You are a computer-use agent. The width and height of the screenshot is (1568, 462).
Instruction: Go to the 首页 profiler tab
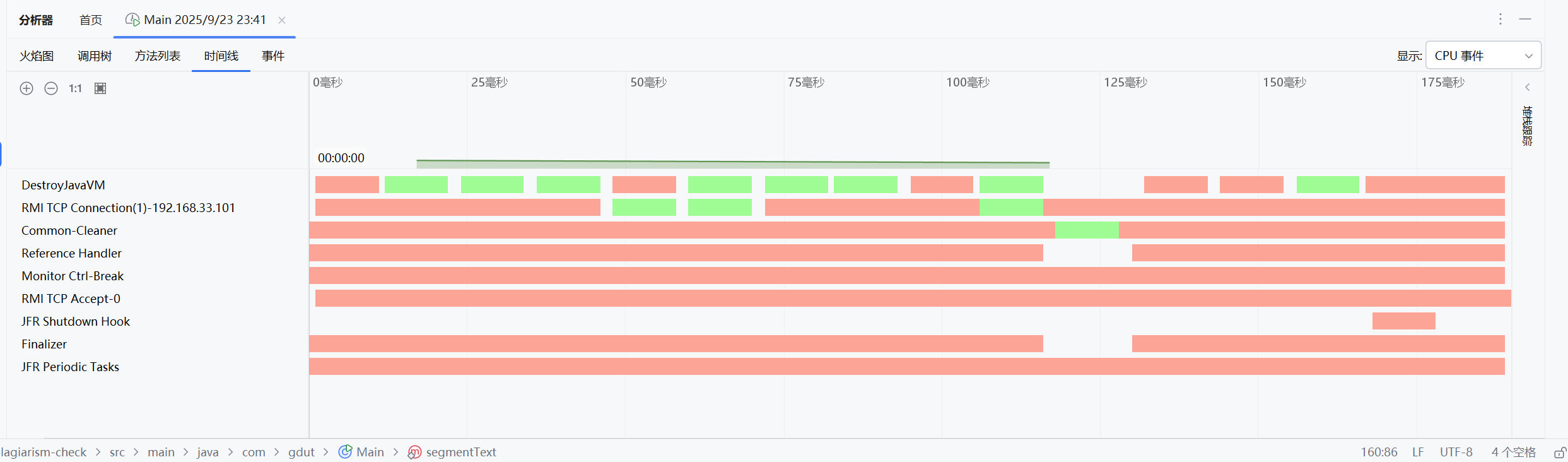(x=91, y=20)
